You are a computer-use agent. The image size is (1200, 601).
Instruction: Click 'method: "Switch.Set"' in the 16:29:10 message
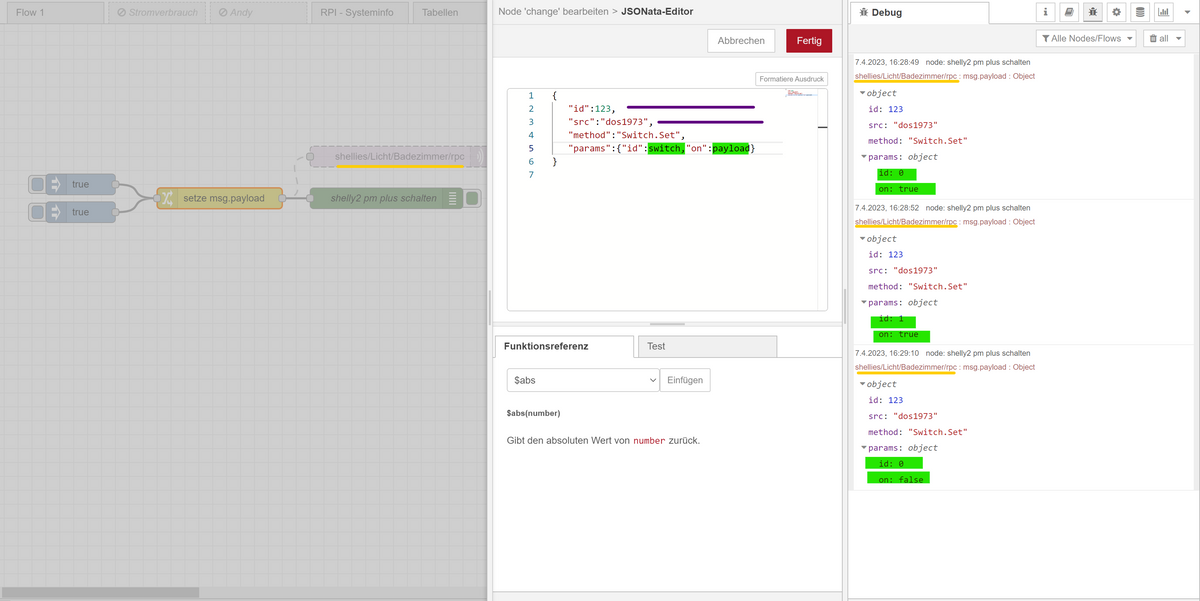(918, 432)
